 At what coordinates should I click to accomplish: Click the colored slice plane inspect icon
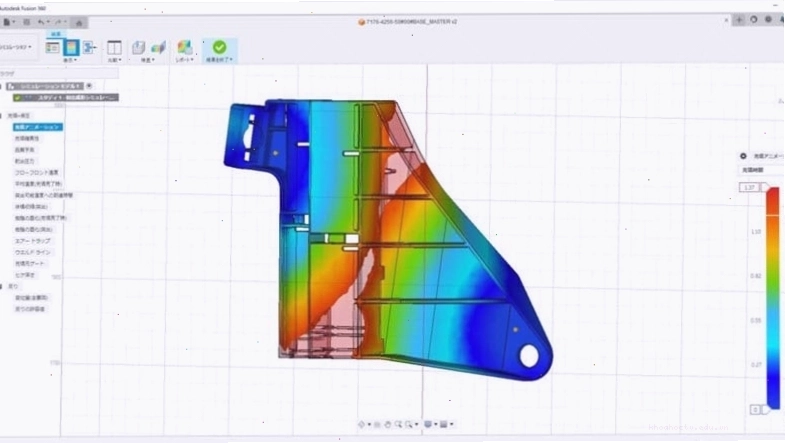click(x=158, y=48)
